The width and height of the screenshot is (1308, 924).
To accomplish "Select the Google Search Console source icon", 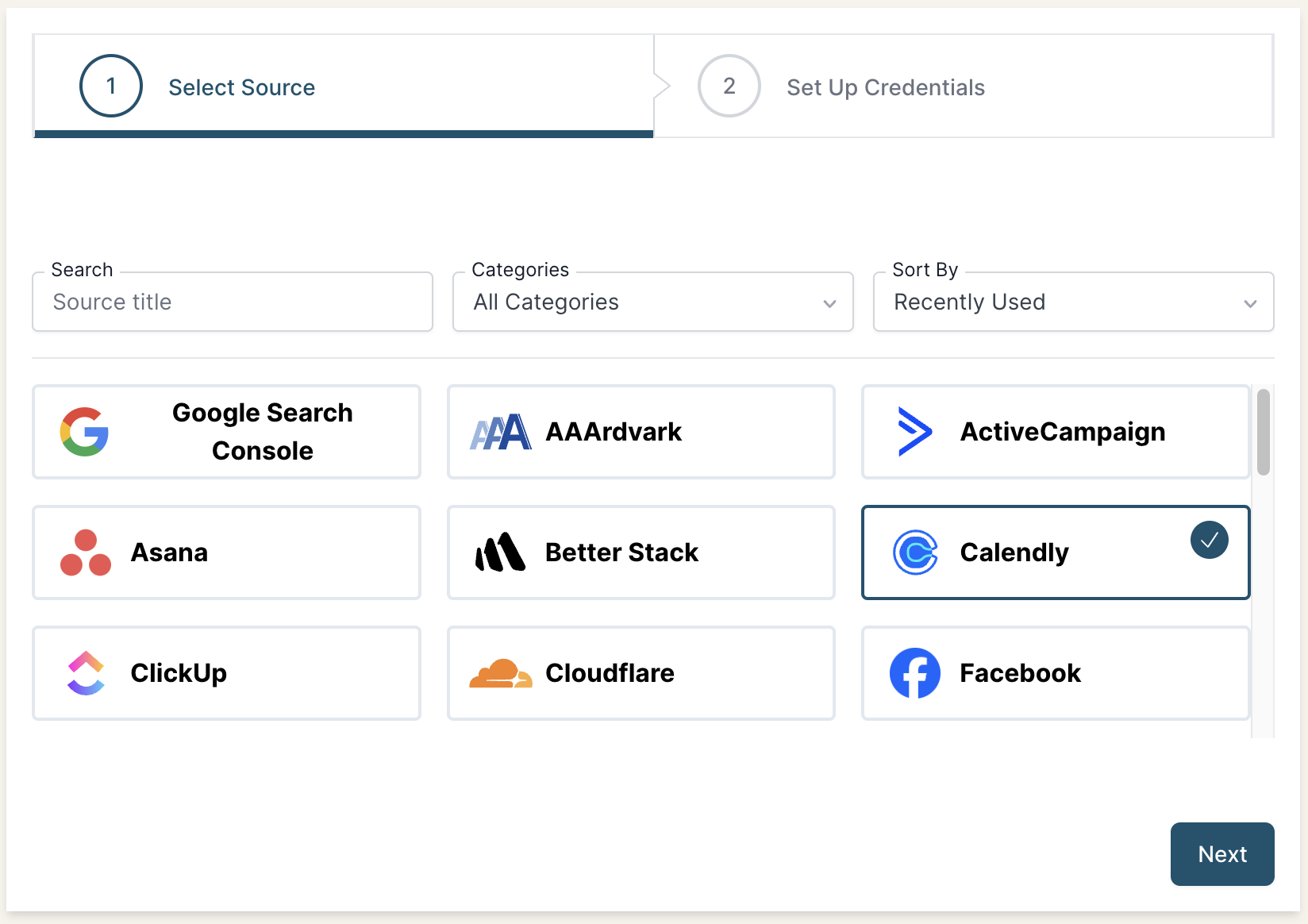I will pyautogui.click(x=85, y=432).
